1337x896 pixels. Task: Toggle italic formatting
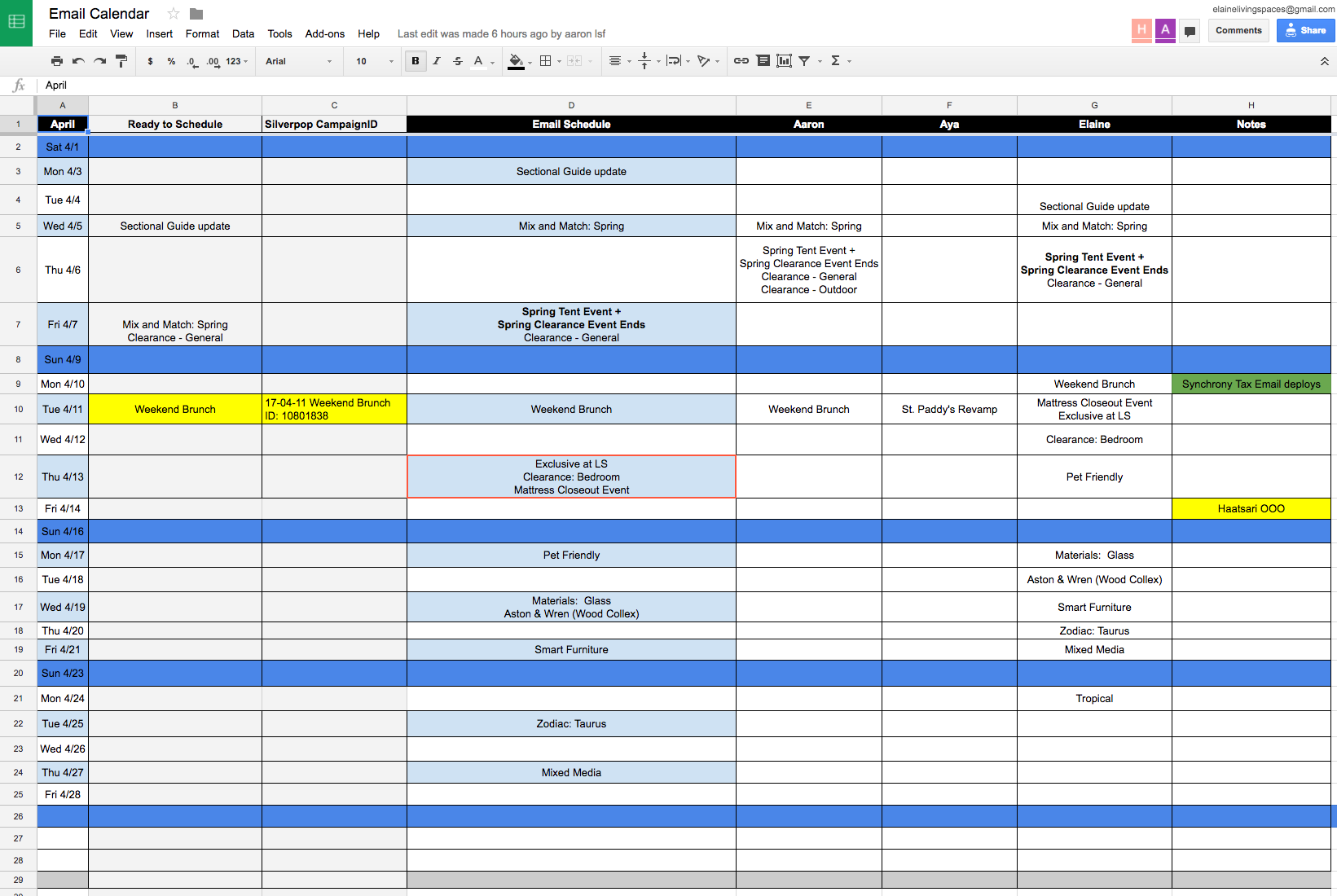point(437,61)
